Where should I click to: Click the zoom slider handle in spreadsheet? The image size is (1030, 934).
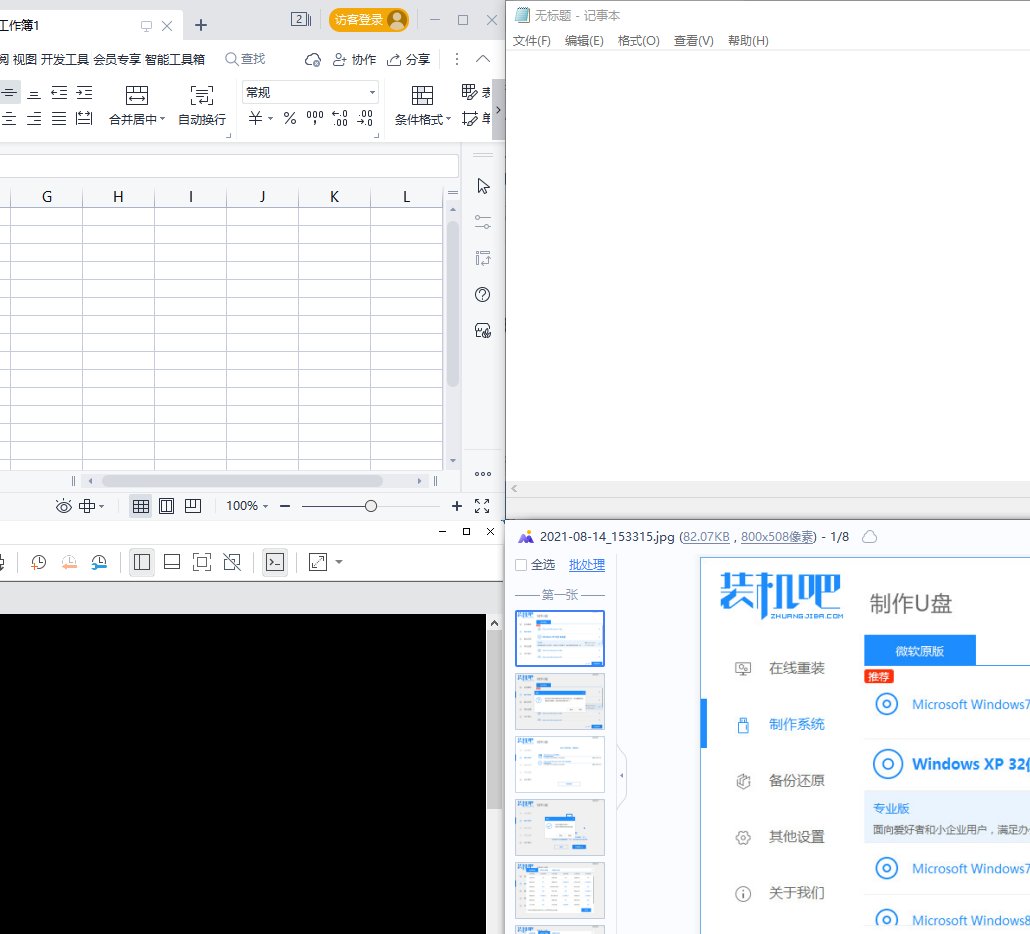coord(371,506)
